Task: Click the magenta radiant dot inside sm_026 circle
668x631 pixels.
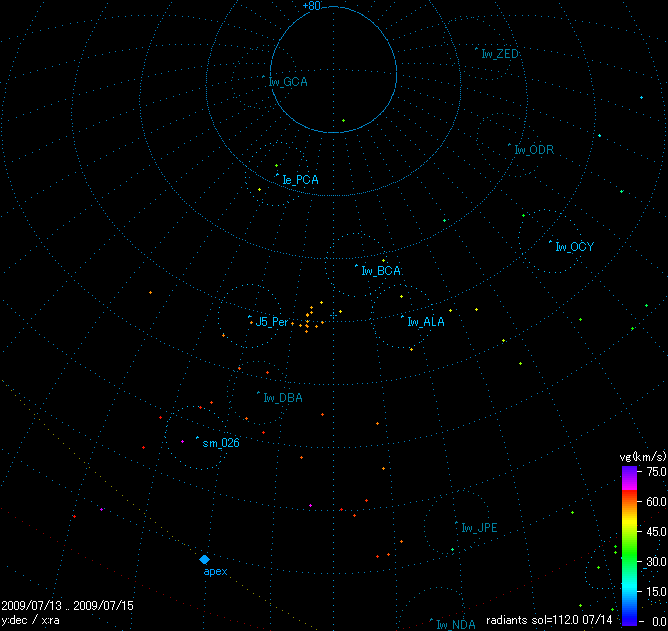Action: [183, 441]
